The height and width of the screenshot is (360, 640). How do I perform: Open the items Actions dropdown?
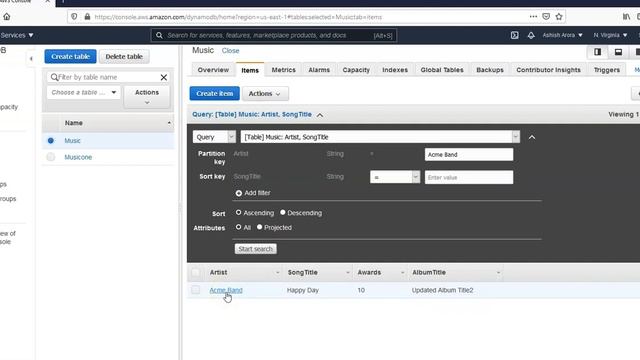pos(265,93)
